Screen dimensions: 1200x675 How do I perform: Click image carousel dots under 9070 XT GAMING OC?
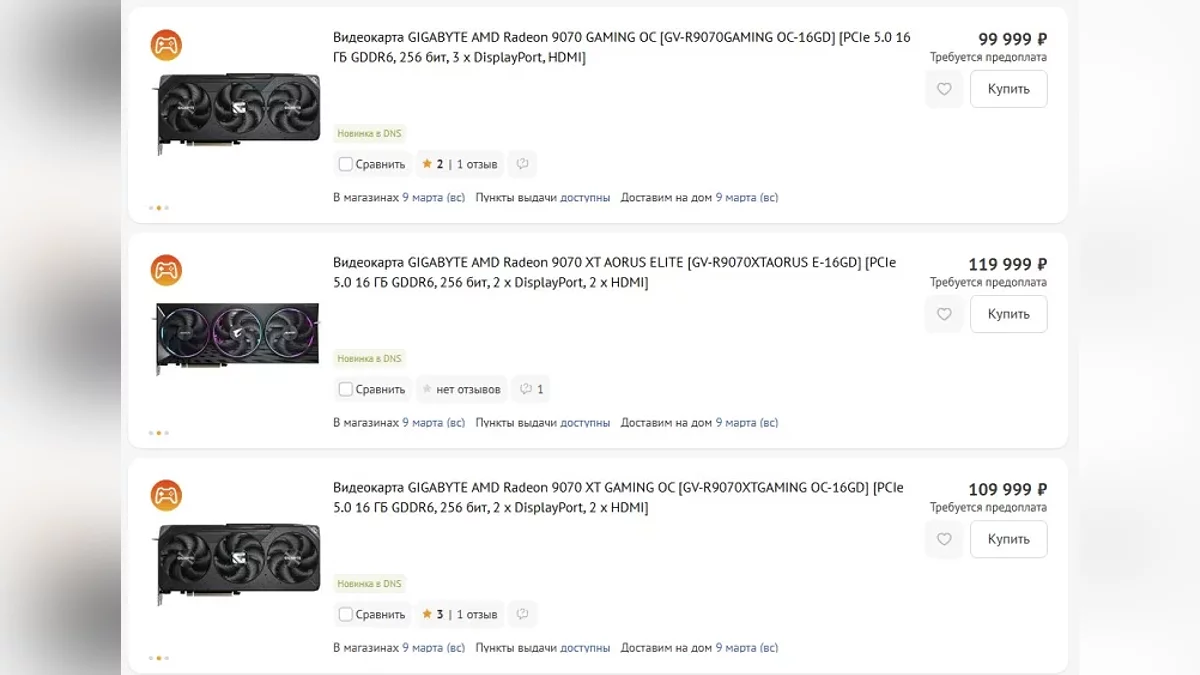click(159, 658)
